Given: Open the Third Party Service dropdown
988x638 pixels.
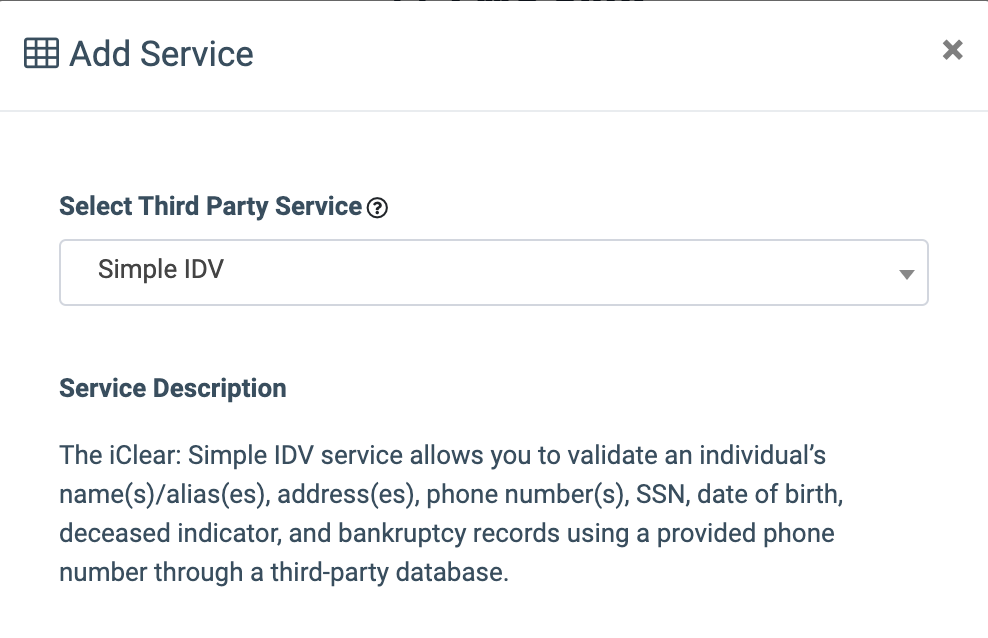Looking at the screenshot, I should click(494, 271).
